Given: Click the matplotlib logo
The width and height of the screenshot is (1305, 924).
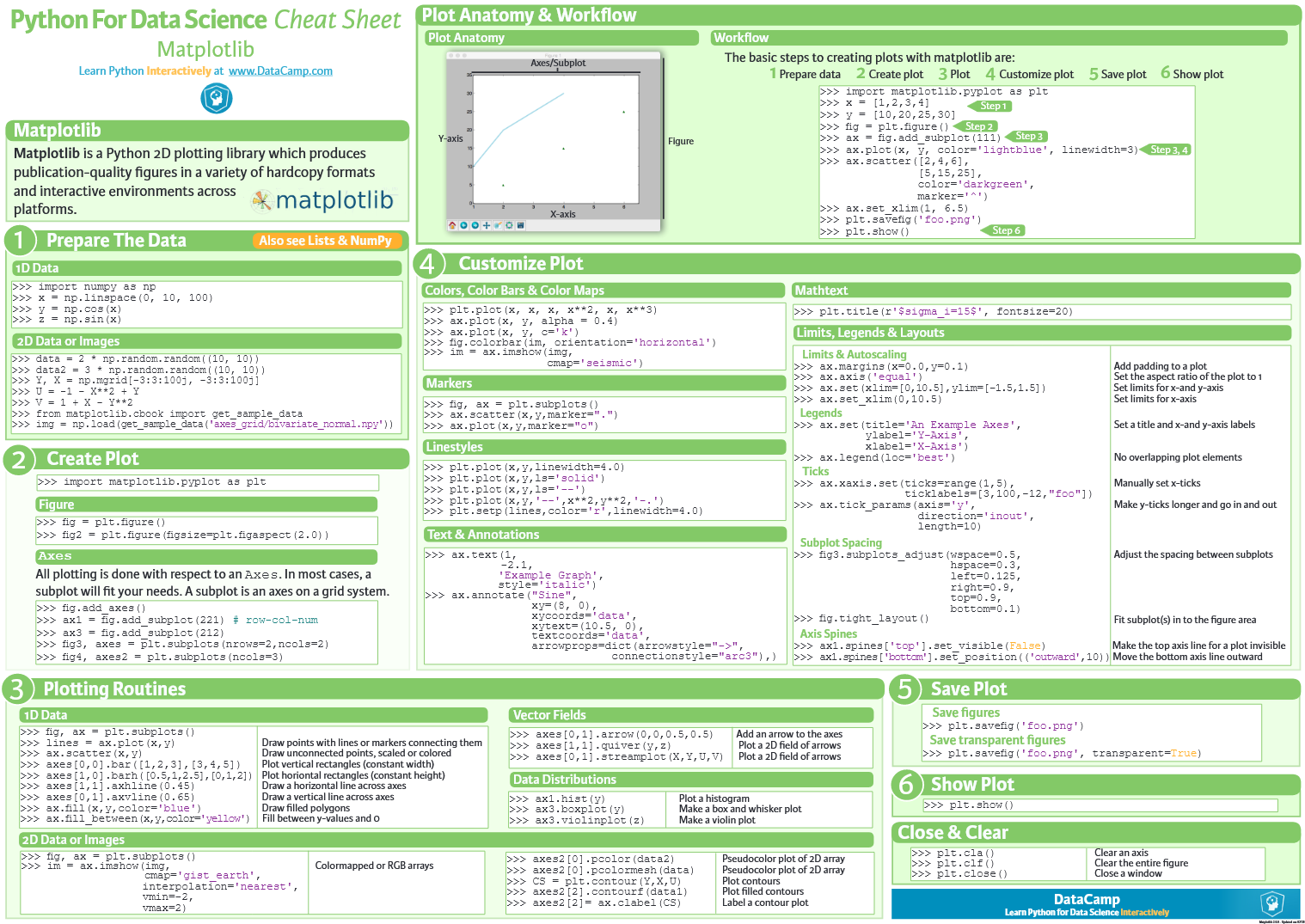Looking at the screenshot, I should point(322,200).
